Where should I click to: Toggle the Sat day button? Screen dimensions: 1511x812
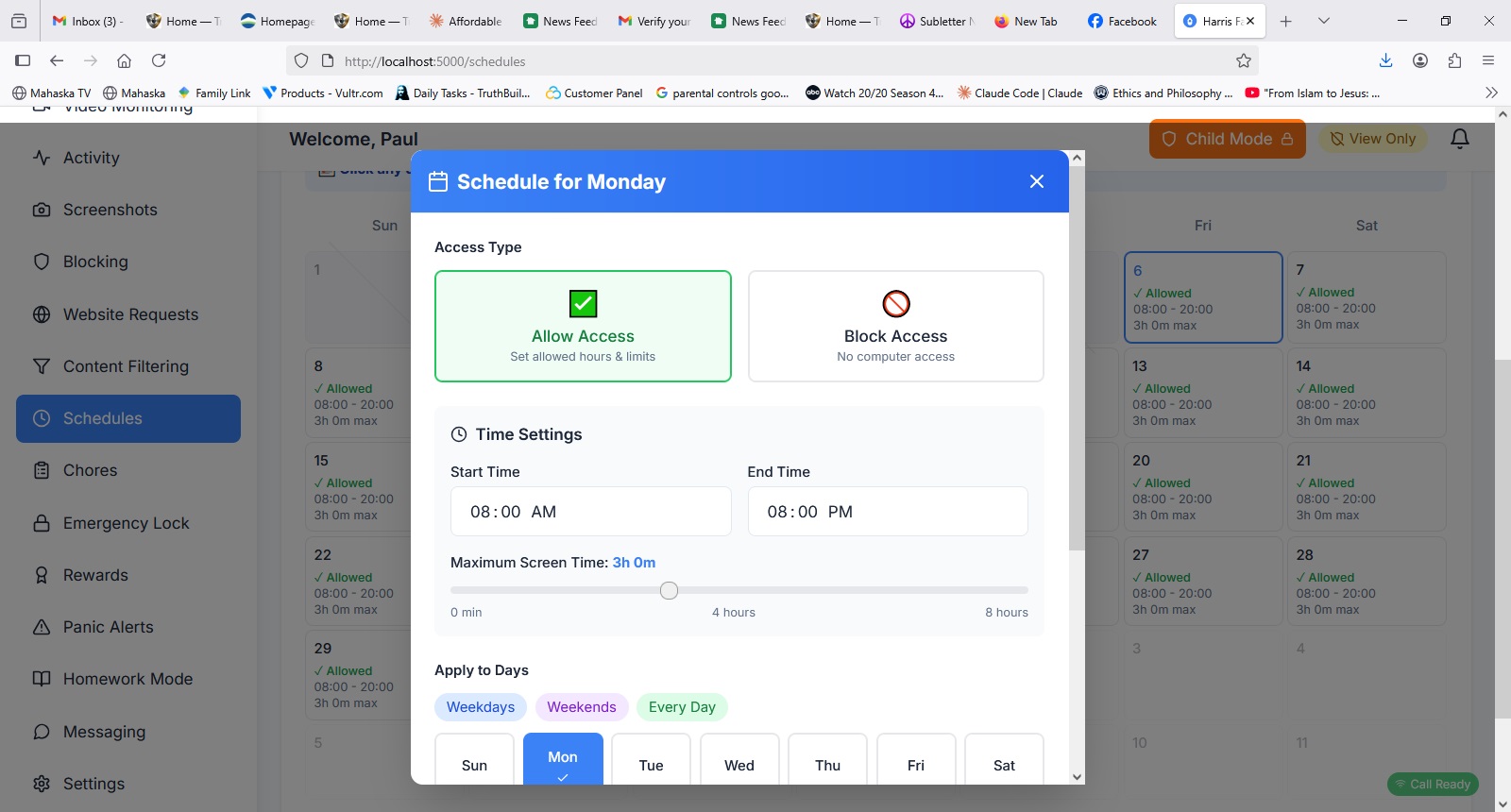tap(1004, 764)
